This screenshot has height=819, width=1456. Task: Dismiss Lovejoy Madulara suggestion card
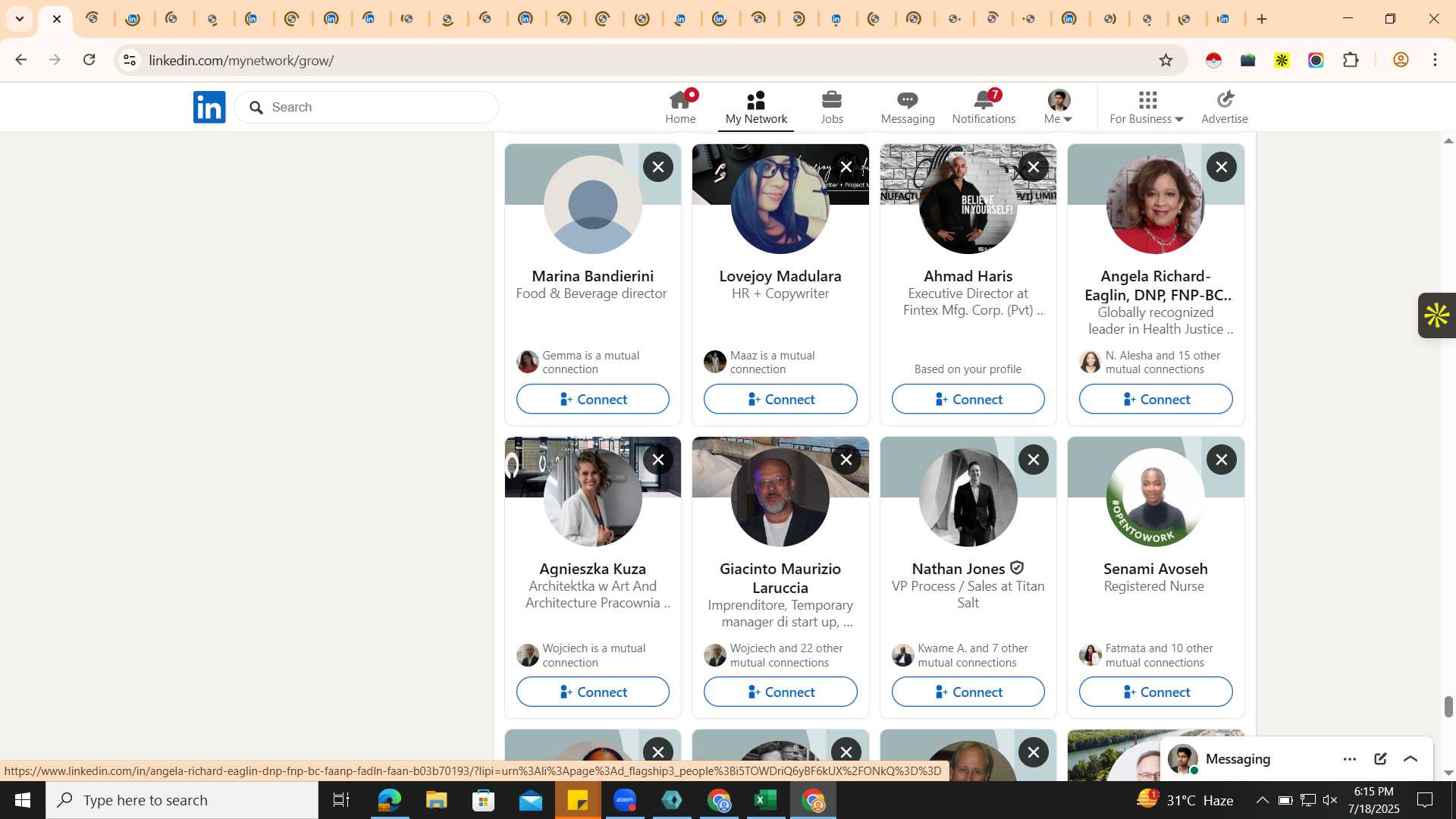click(x=846, y=167)
